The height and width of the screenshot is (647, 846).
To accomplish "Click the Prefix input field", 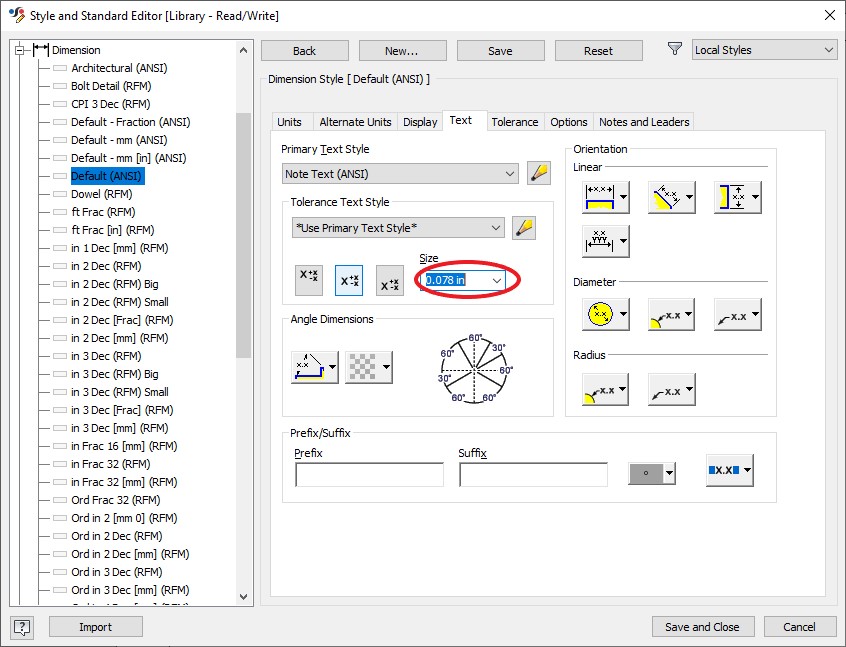I will 370,475.
